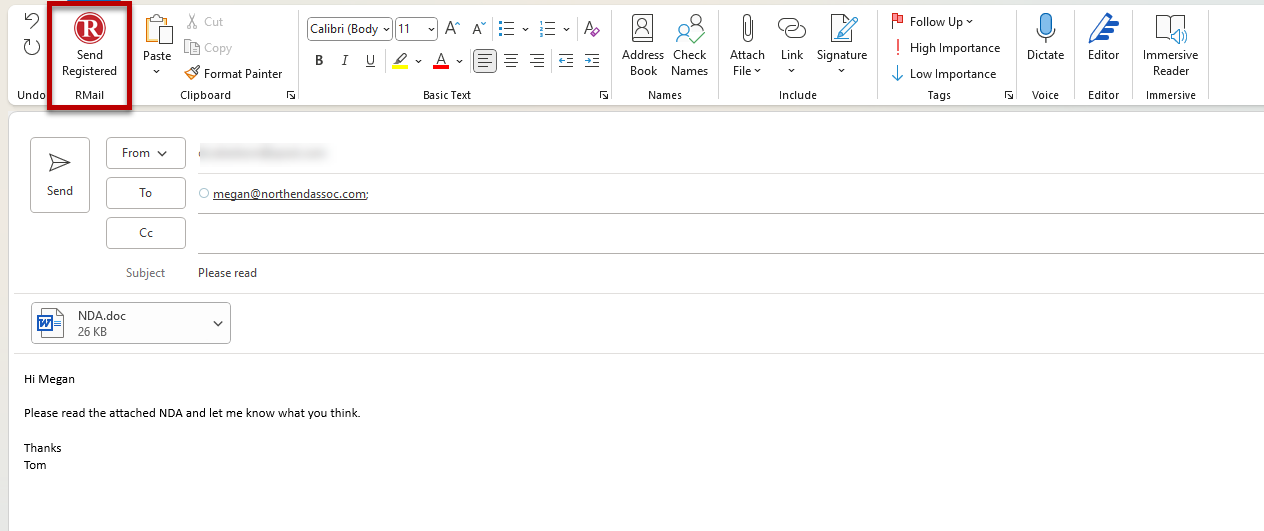Toggle Italic formatting

click(x=345, y=61)
